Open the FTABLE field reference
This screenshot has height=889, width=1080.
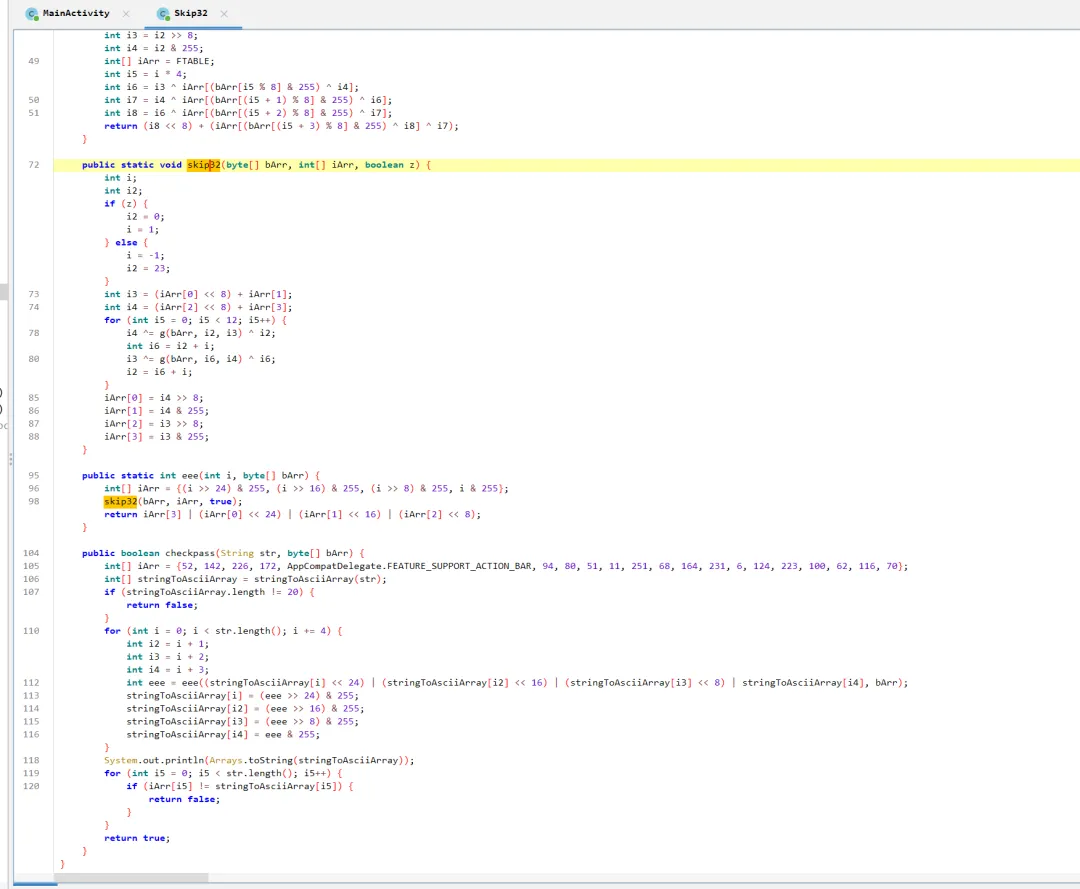[195, 61]
